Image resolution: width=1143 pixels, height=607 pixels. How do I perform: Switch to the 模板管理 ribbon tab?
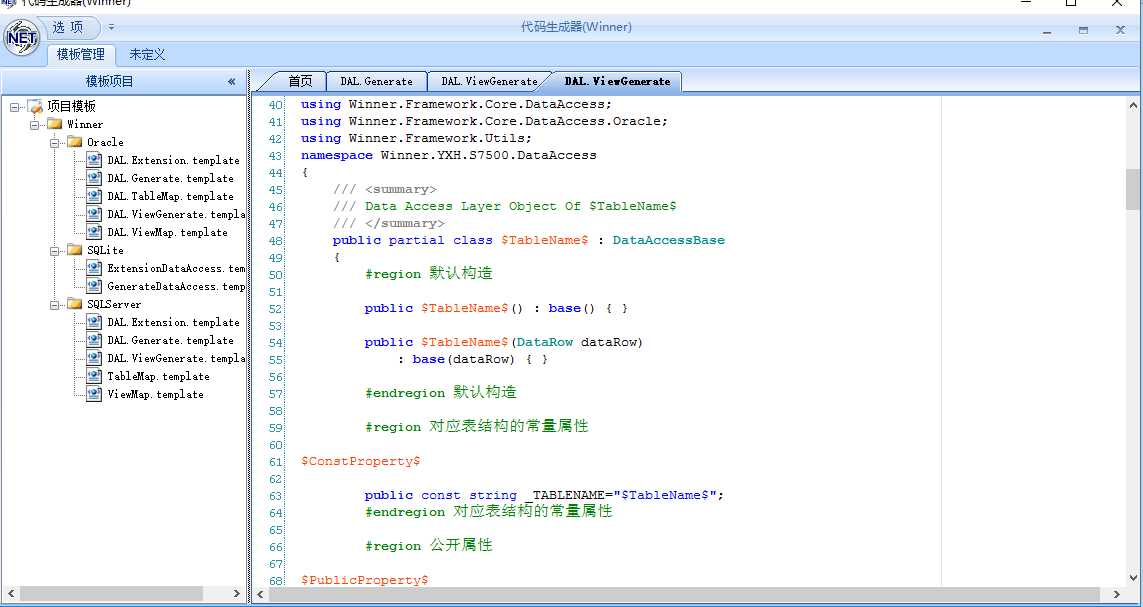[x=81, y=54]
